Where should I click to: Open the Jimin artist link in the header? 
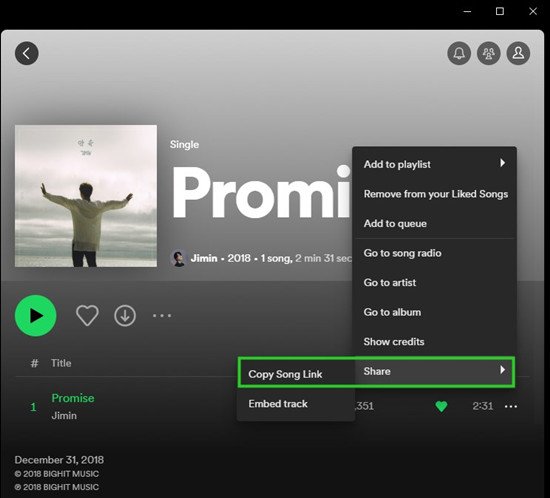point(204,258)
